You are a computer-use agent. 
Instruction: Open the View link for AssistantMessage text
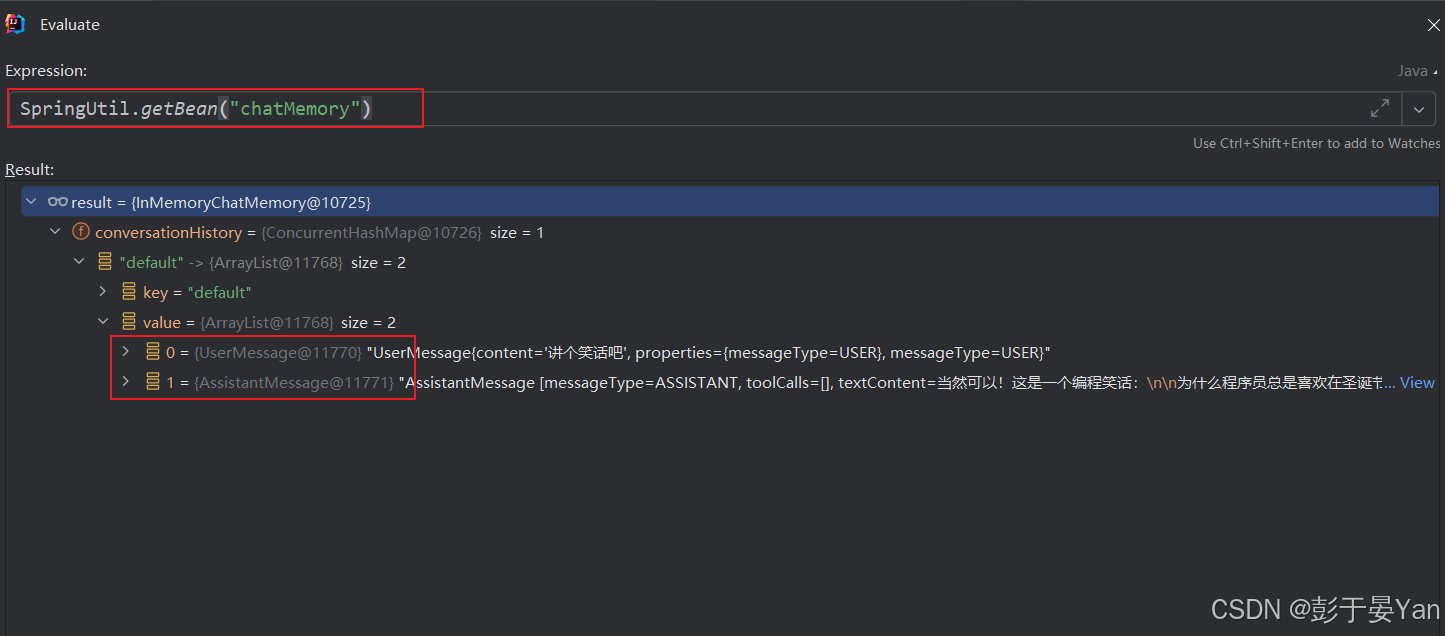1417,382
